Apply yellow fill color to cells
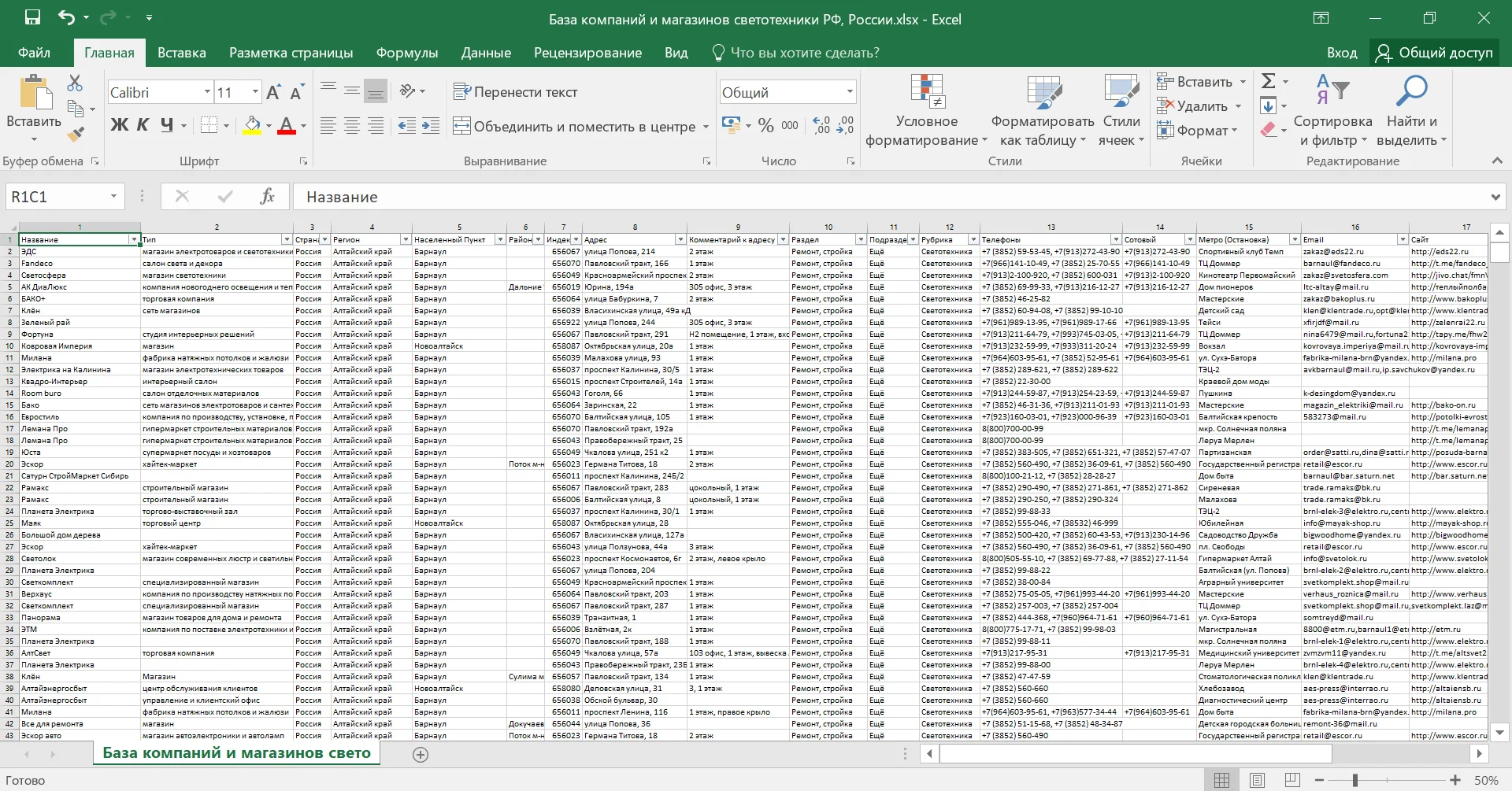This screenshot has height=791, width=1512. pyautogui.click(x=252, y=125)
